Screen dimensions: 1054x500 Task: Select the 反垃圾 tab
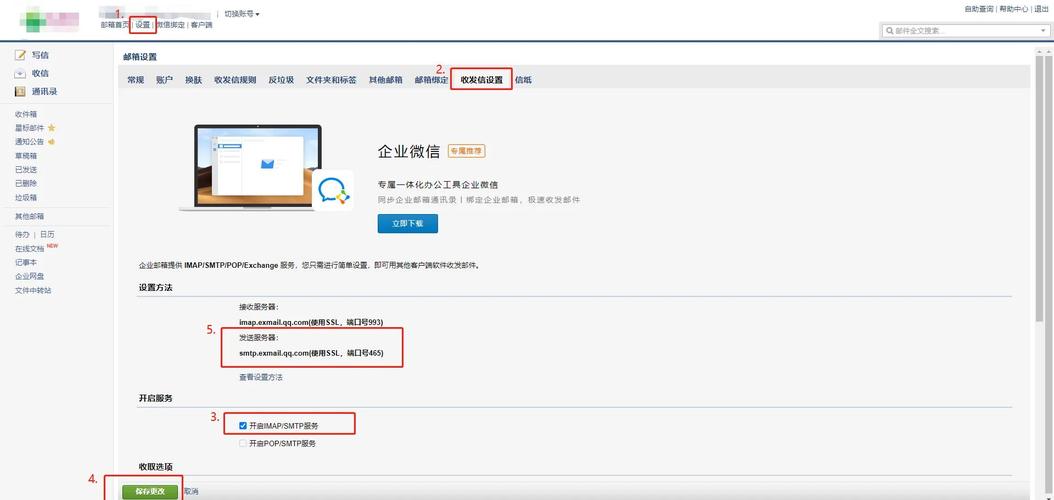click(x=281, y=80)
